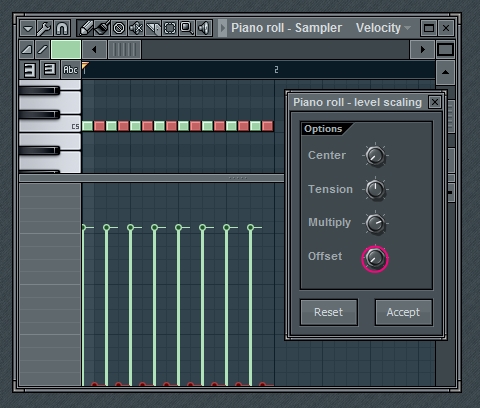The height and width of the screenshot is (408, 480).
Task: Select the Draw pencil tool
Action: [85, 28]
